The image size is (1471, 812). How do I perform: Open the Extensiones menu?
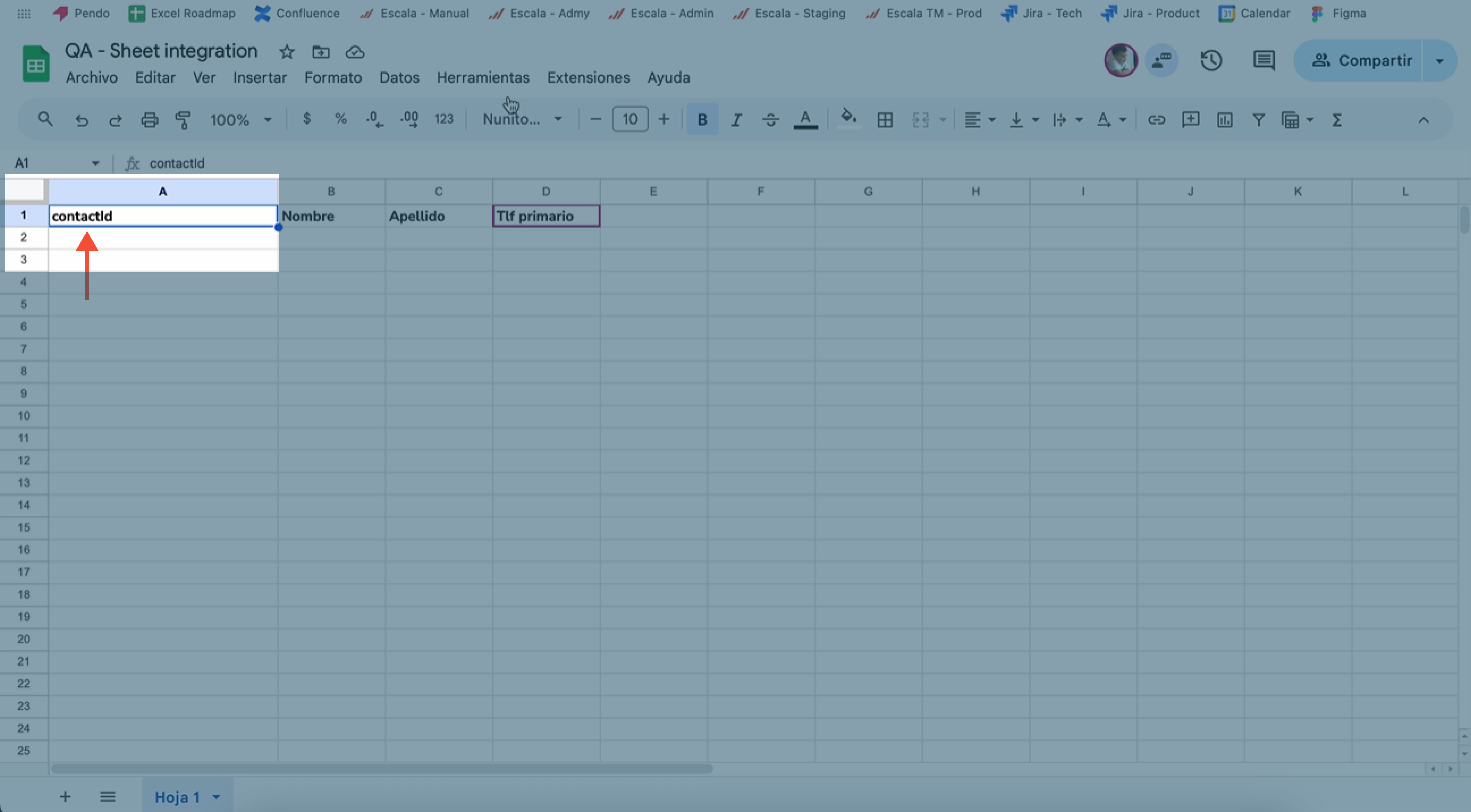[x=588, y=78]
